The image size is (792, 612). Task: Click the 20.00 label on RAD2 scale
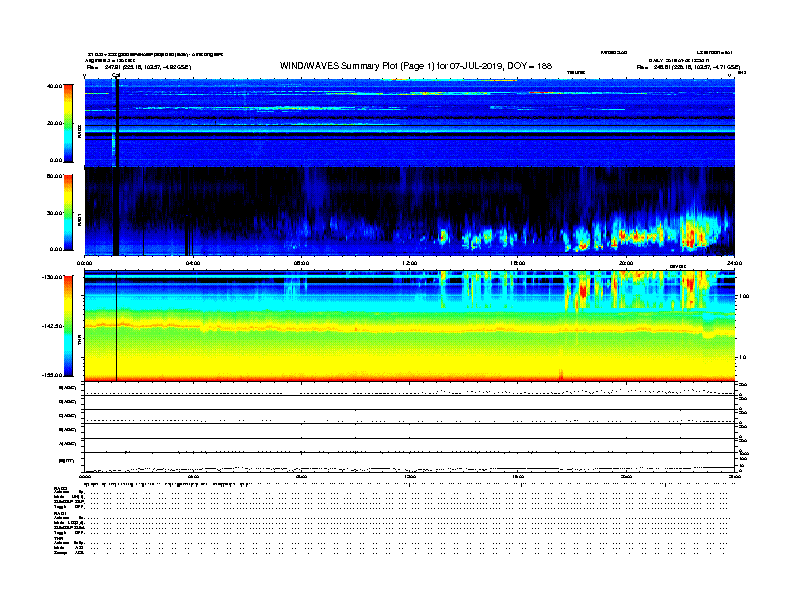tap(54, 123)
